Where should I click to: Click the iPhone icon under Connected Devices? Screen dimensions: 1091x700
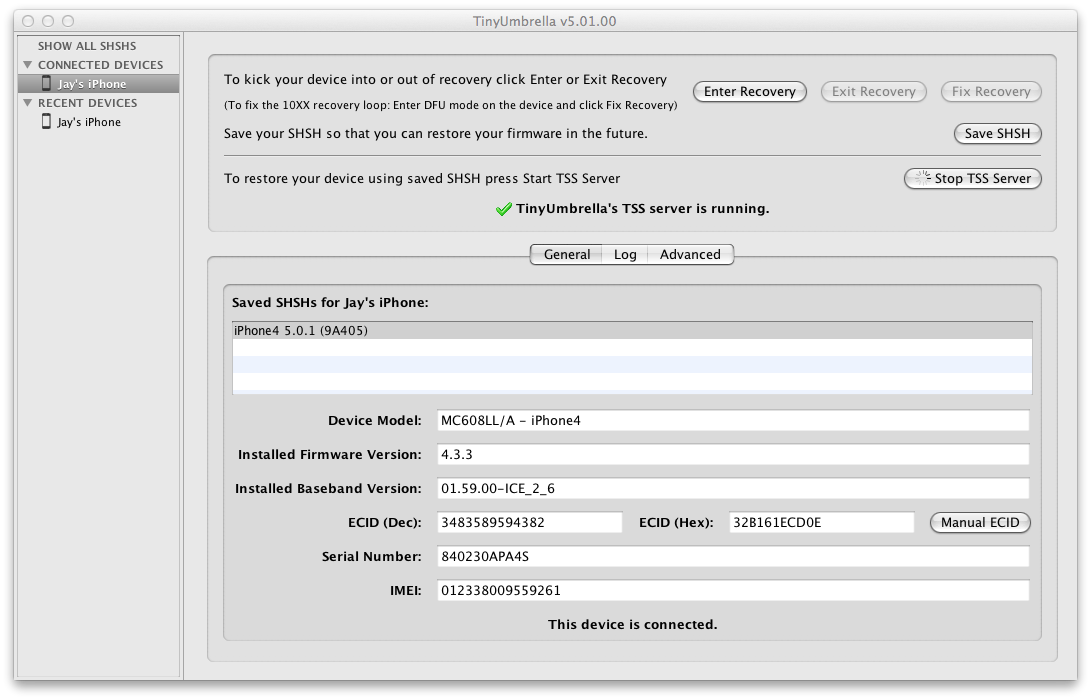click(46, 83)
